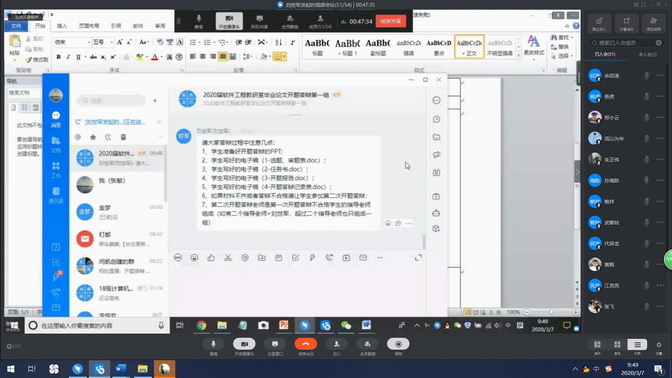
Task: Toggle Italic in Word ribbon
Action: (x=68, y=57)
